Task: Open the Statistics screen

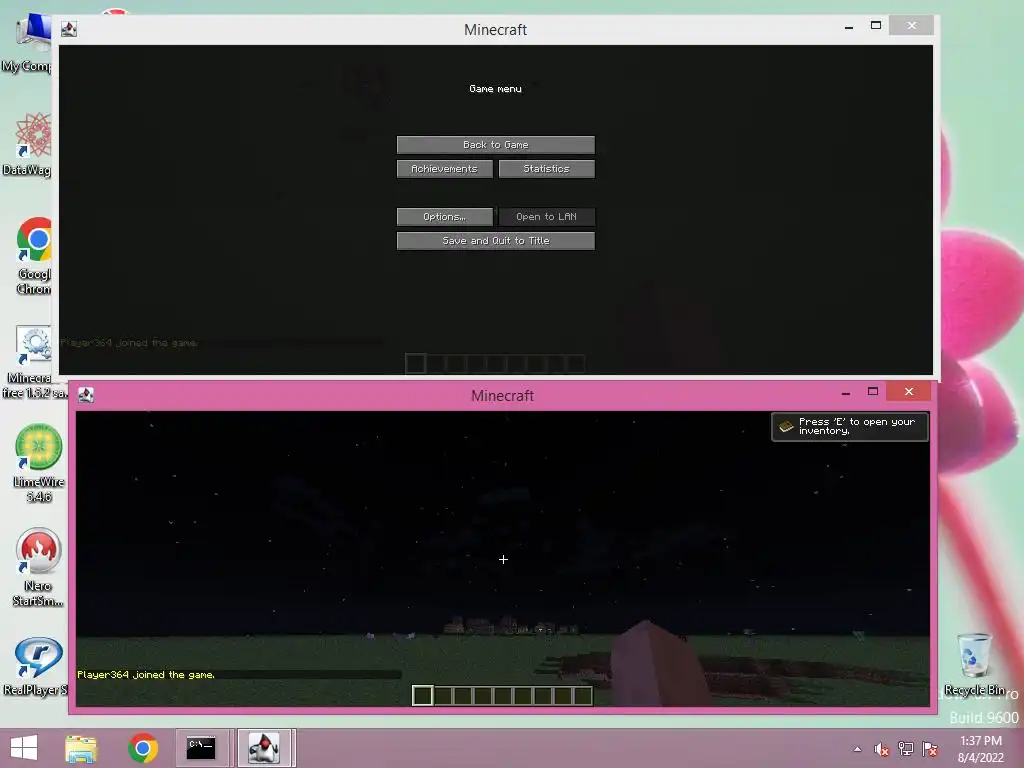Action: pos(547,168)
